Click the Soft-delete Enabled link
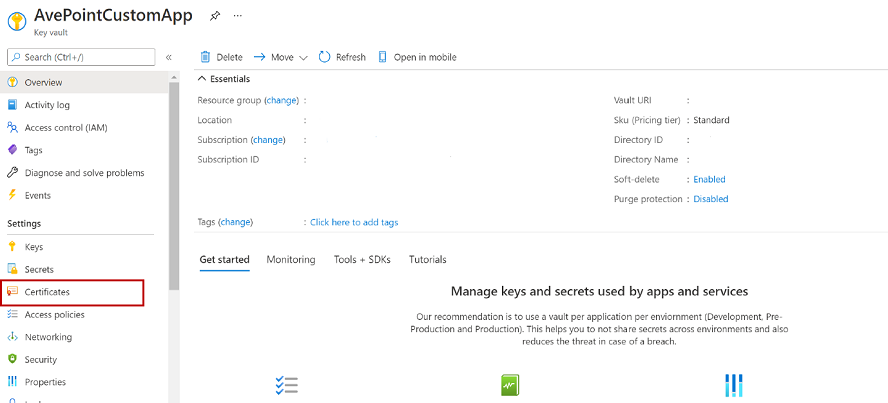Viewport: 888px width, 403px height. pos(709,180)
